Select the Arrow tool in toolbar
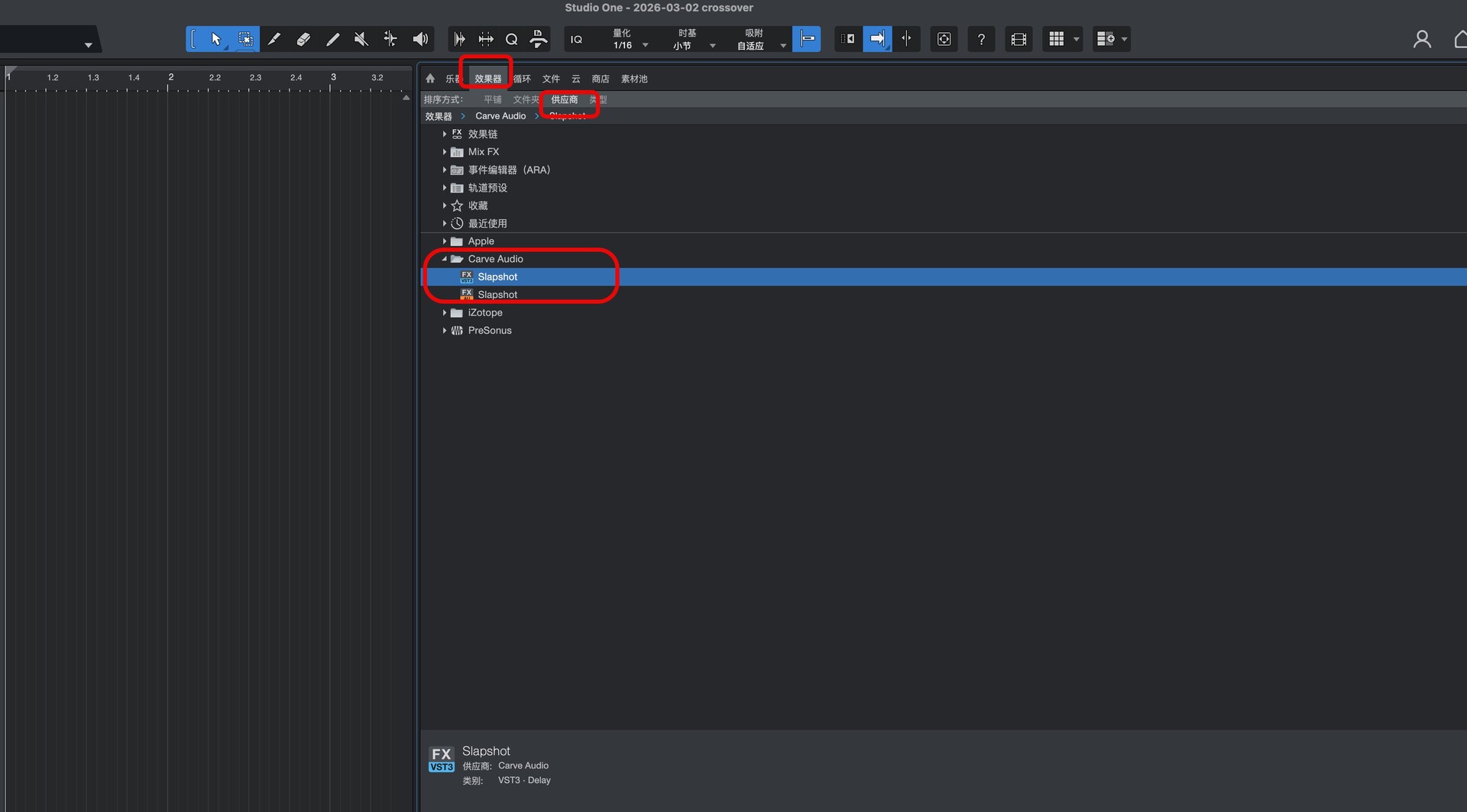Viewport: 1467px width, 812px height. [215, 39]
